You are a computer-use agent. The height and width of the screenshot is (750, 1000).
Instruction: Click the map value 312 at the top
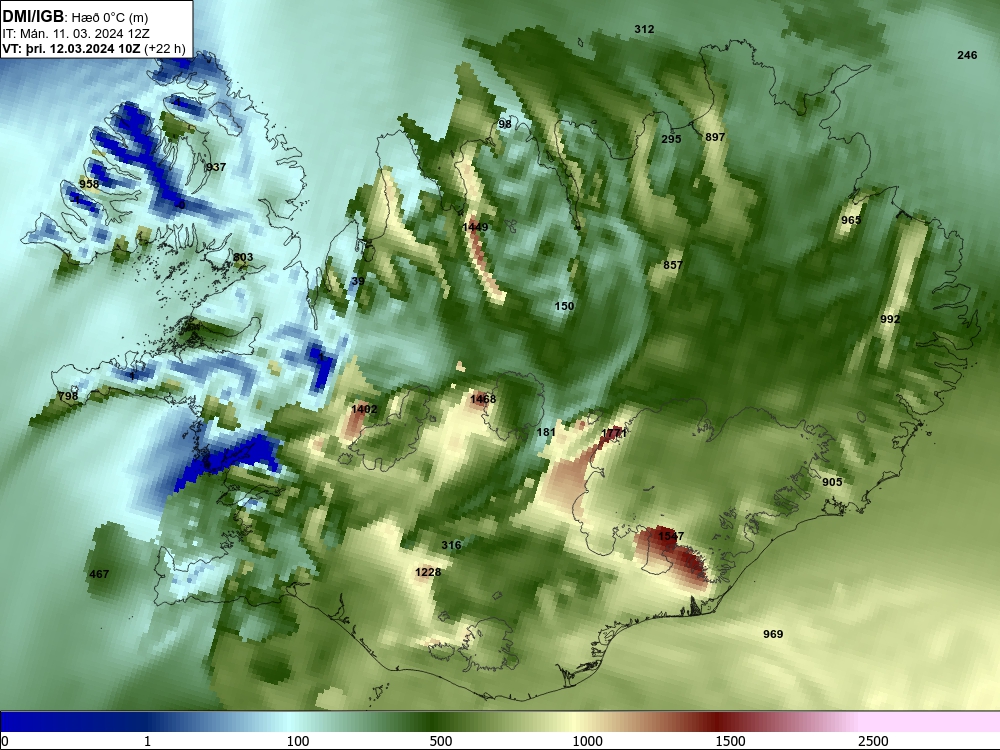(x=644, y=29)
